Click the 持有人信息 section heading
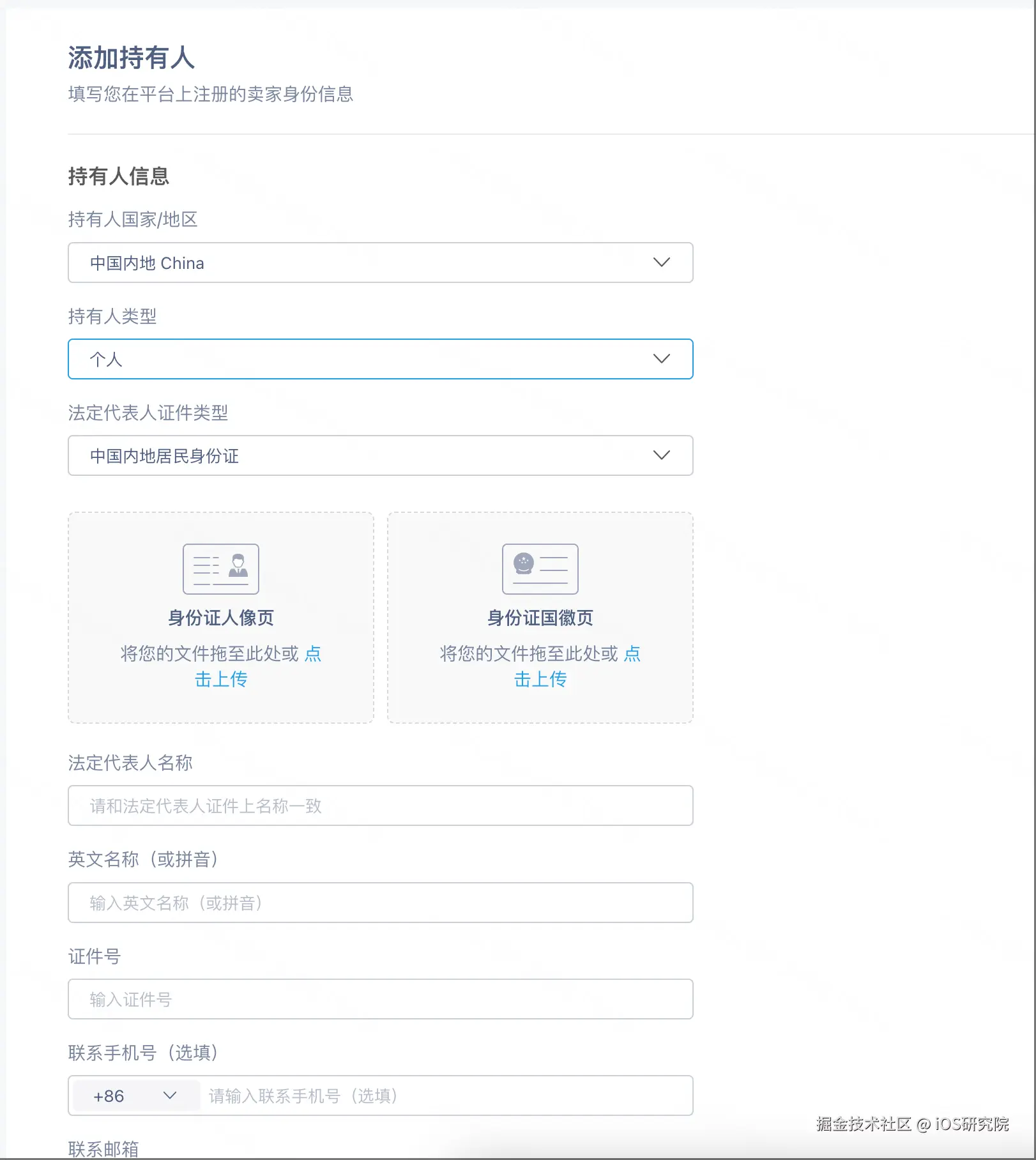 pyautogui.click(x=119, y=177)
